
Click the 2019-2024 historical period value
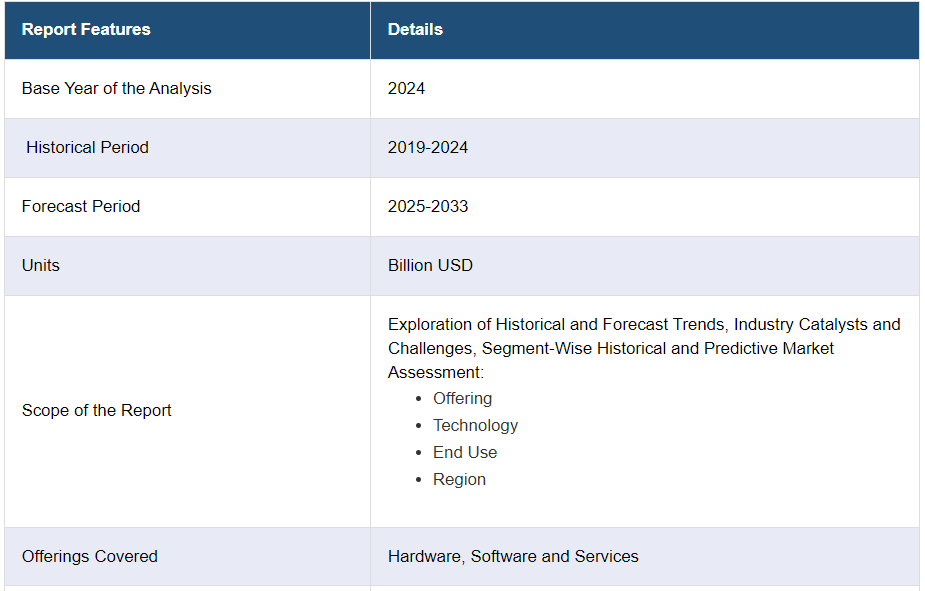(x=428, y=147)
